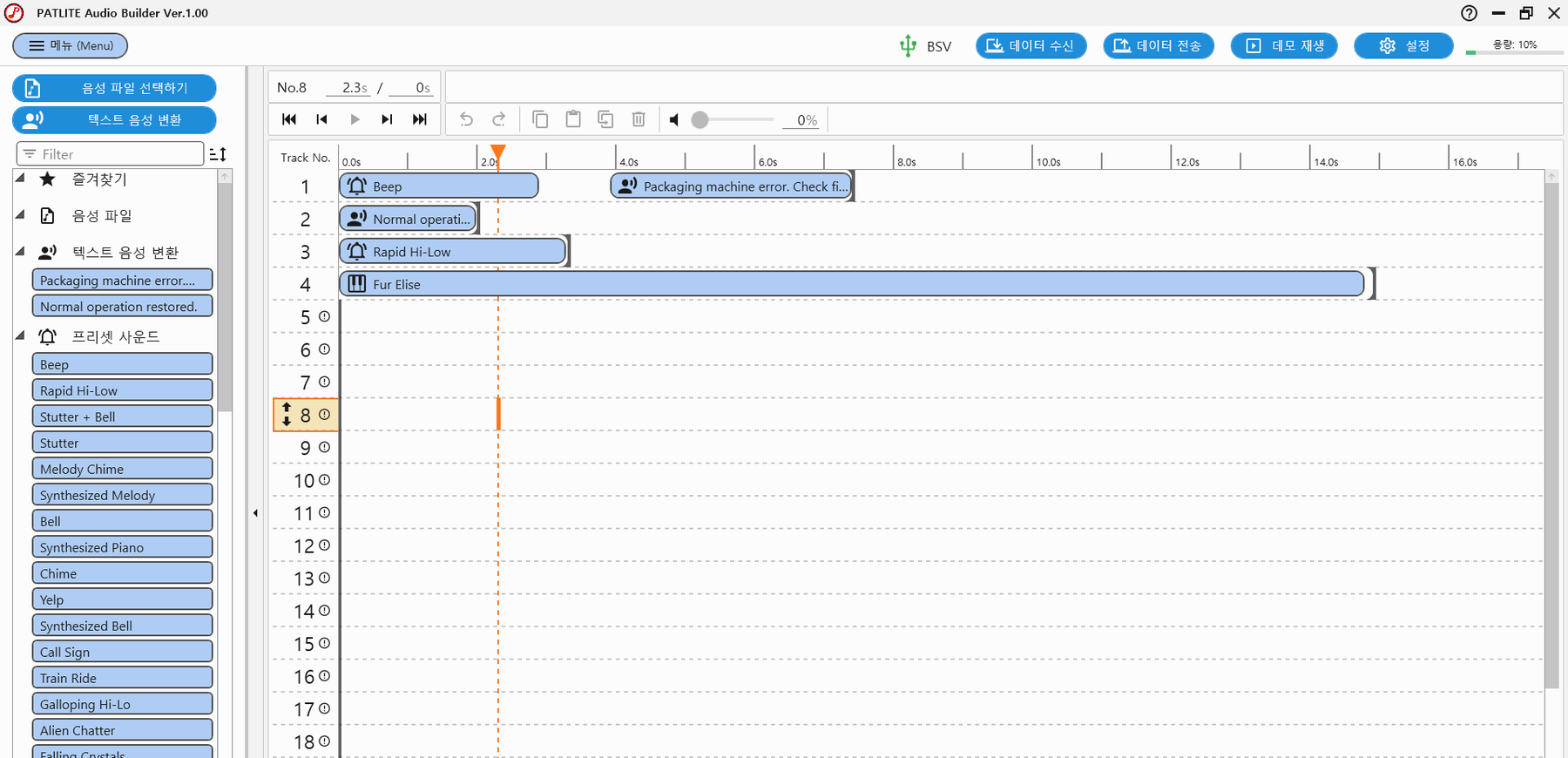This screenshot has width=1568, height=758.
Task: Adjust the volume slider handle
Action: pyautogui.click(x=700, y=120)
